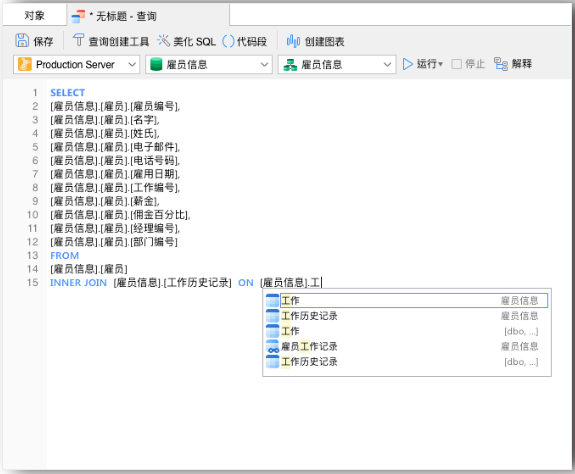Switch to the 对象 (Objects) tab
This screenshot has height=474, width=575.
pyautogui.click(x=35, y=16)
